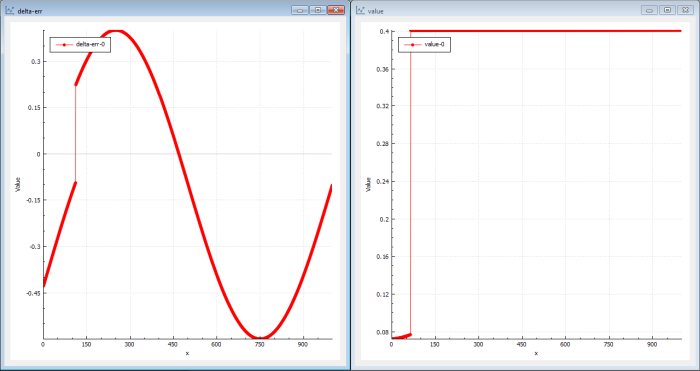Click the x axis title in delta-err plot
Image resolution: width=700 pixels, height=371 pixels.
click(x=187, y=354)
